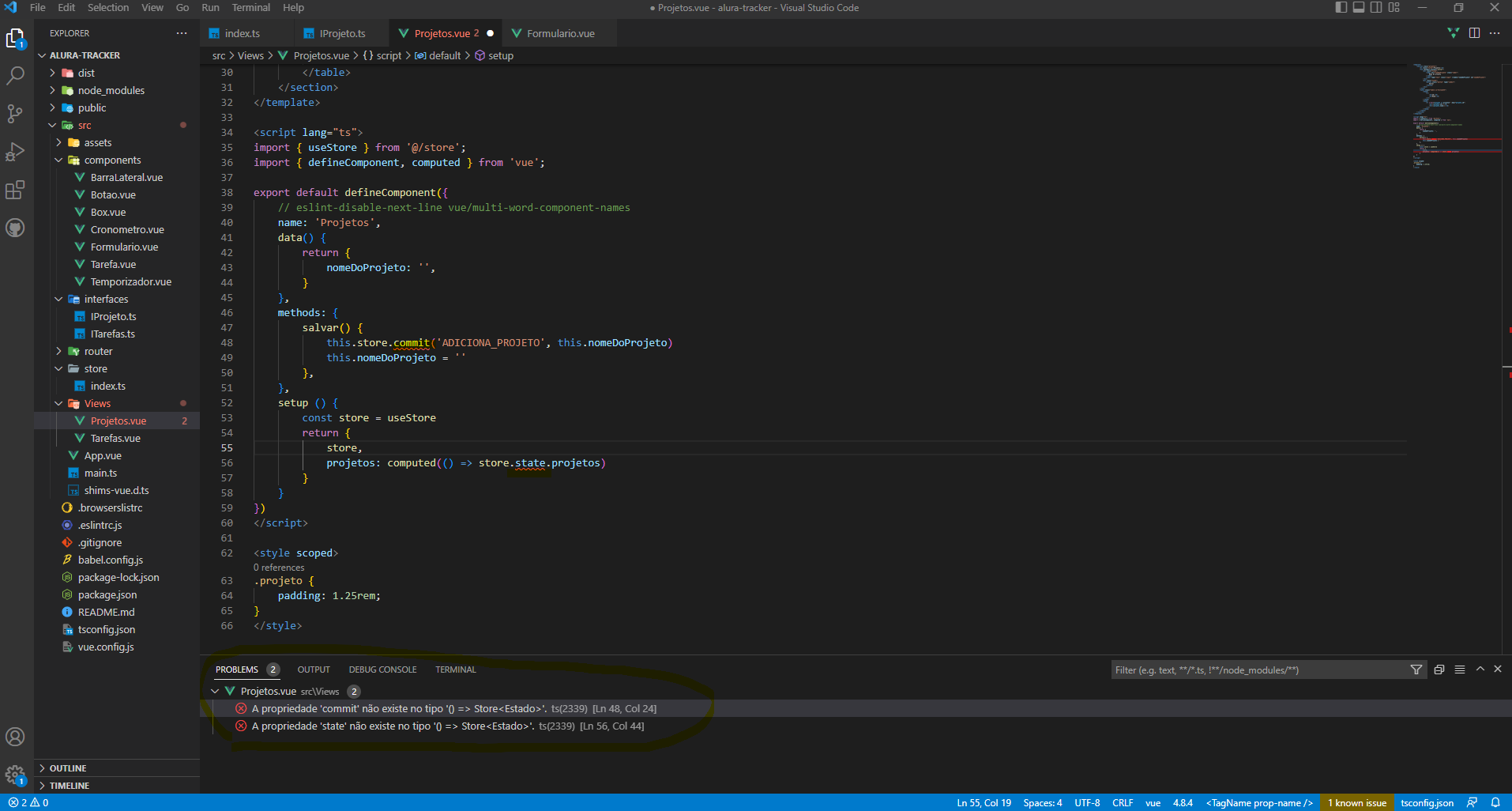Viewport: 1512px width, 811px height.
Task: Click the Vue split editors icon
Action: pos(1454,33)
